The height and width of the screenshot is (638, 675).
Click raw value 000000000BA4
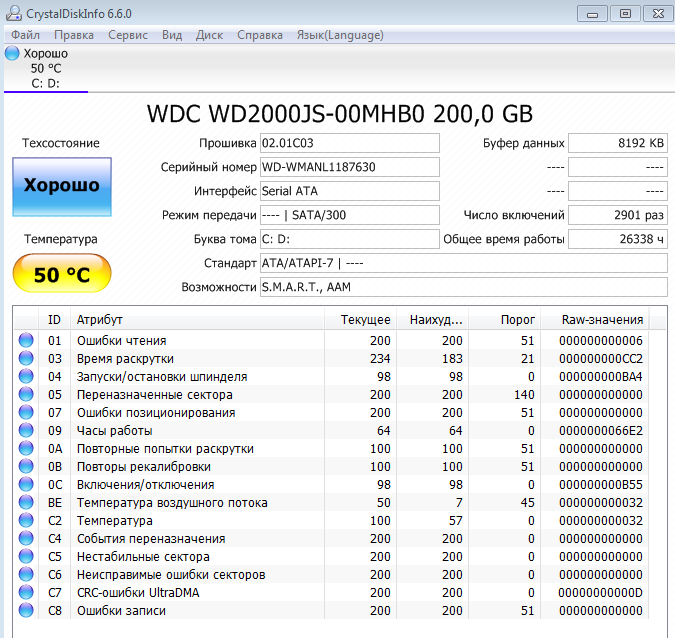(601, 377)
